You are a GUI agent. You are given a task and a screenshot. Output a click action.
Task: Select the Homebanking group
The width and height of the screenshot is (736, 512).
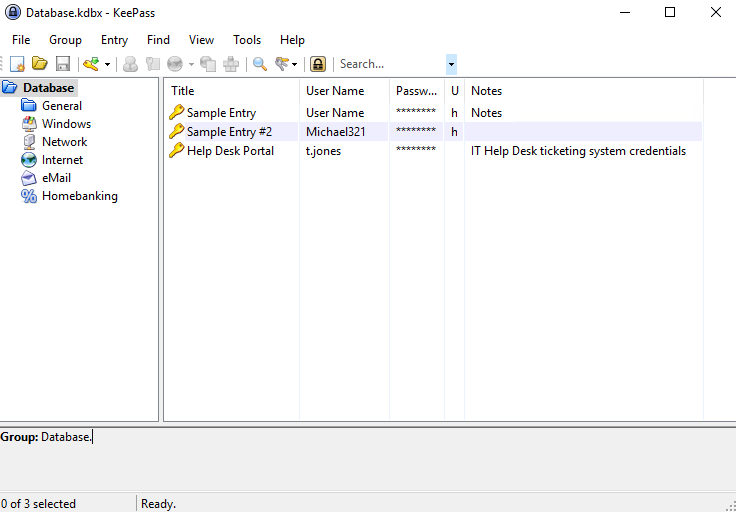(80, 196)
